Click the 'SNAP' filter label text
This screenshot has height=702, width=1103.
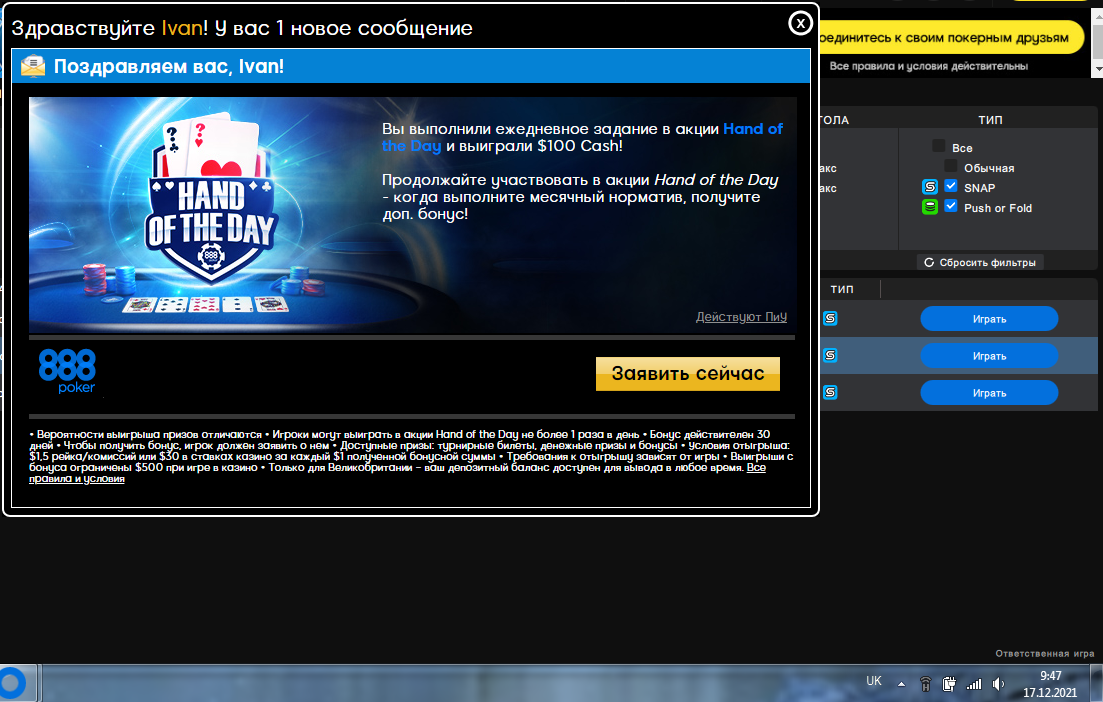(979, 188)
